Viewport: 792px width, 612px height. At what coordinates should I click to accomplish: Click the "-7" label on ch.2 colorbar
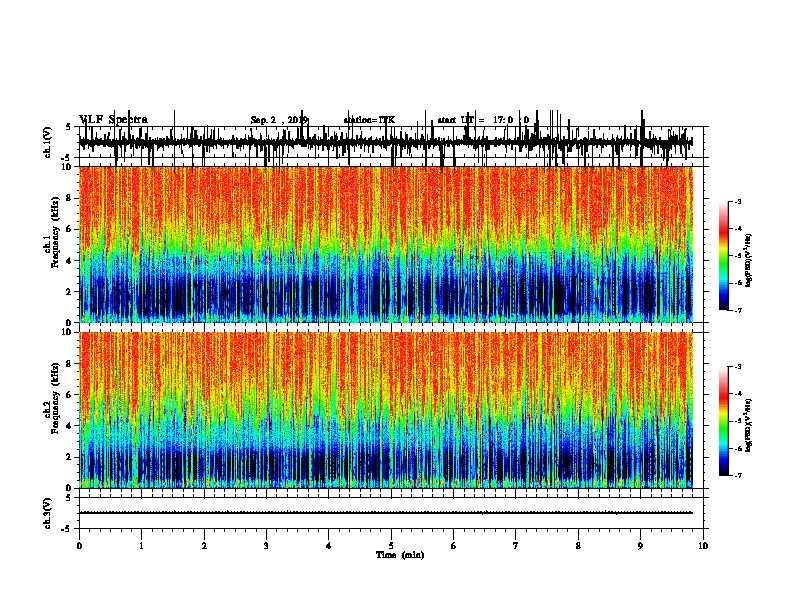(738, 475)
